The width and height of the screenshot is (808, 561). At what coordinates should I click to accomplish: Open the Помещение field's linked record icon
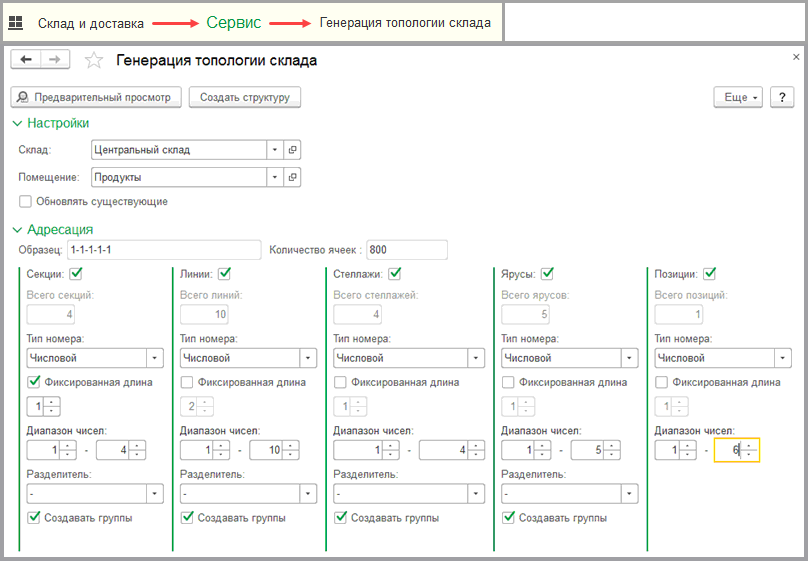pos(292,177)
